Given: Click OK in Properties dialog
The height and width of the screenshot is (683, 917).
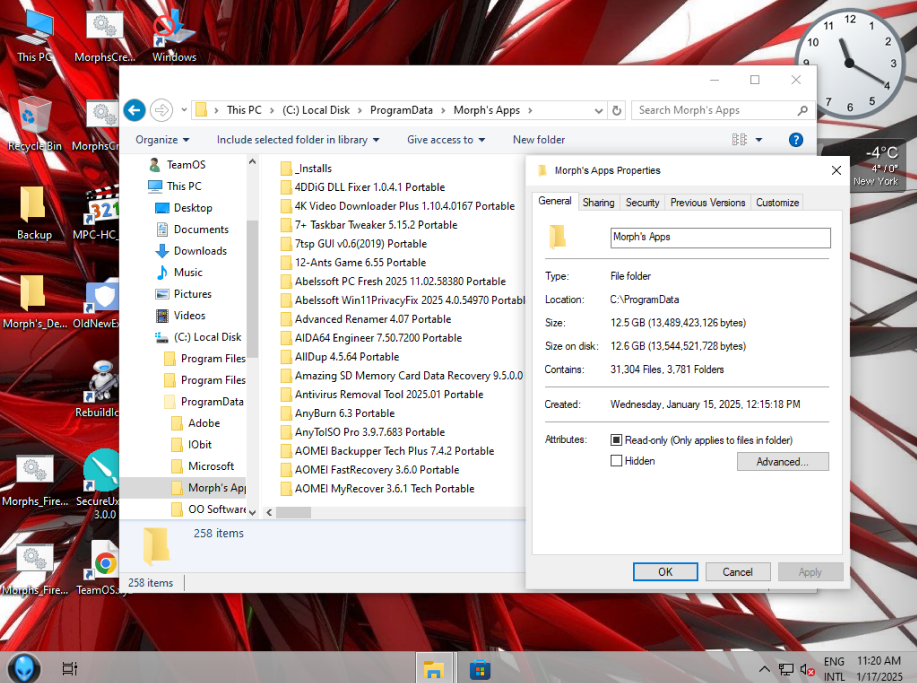Looking at the screenshot, I should (666, 572).
